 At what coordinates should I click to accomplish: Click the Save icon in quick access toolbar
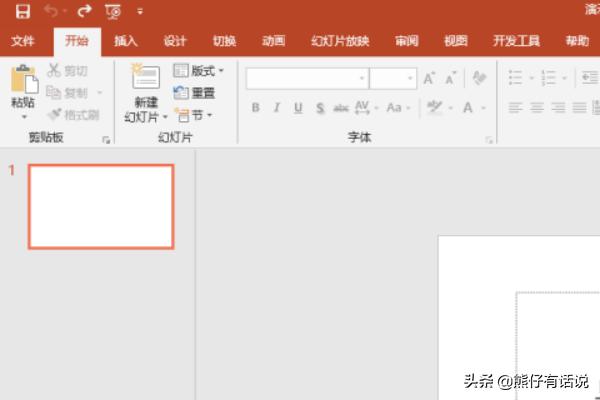pyautogui.click(x=22, y=12)
